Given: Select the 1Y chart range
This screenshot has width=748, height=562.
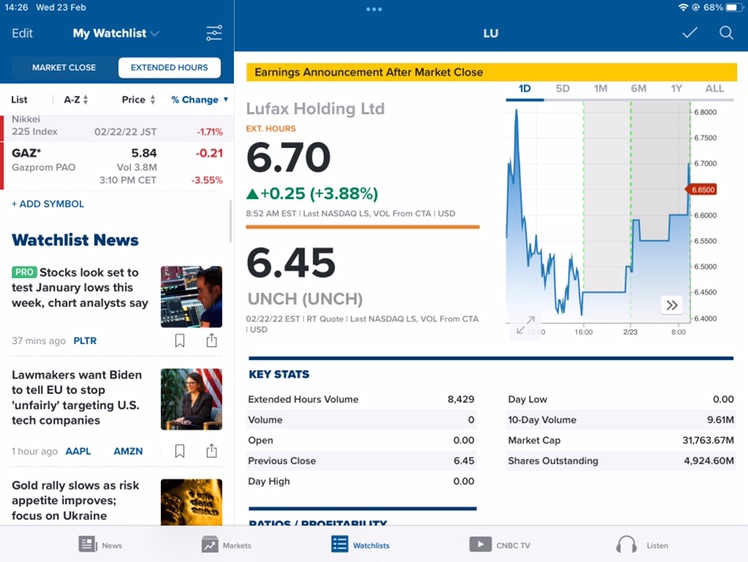Looking at the screenshot, I should click(676, 89).
